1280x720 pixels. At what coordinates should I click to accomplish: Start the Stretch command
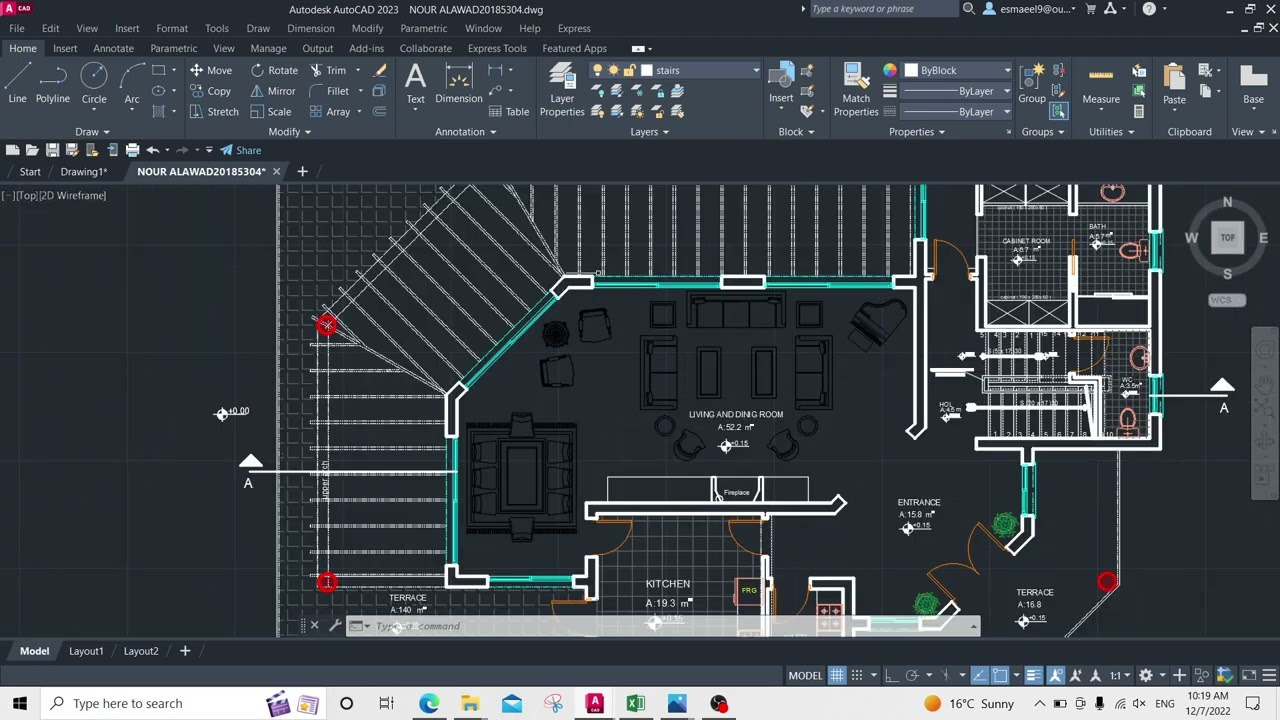click(x=213, y=112)
